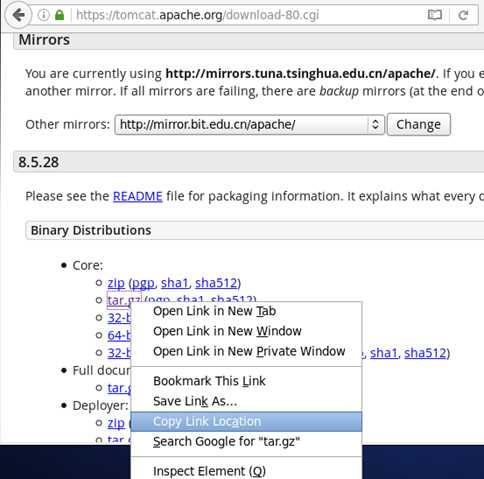The height and width of the screenshot is (479, 484).
Task: Click the mirrors.tuna.tsinghua.edu.cn mirror text
Action: tap(300, 74)
